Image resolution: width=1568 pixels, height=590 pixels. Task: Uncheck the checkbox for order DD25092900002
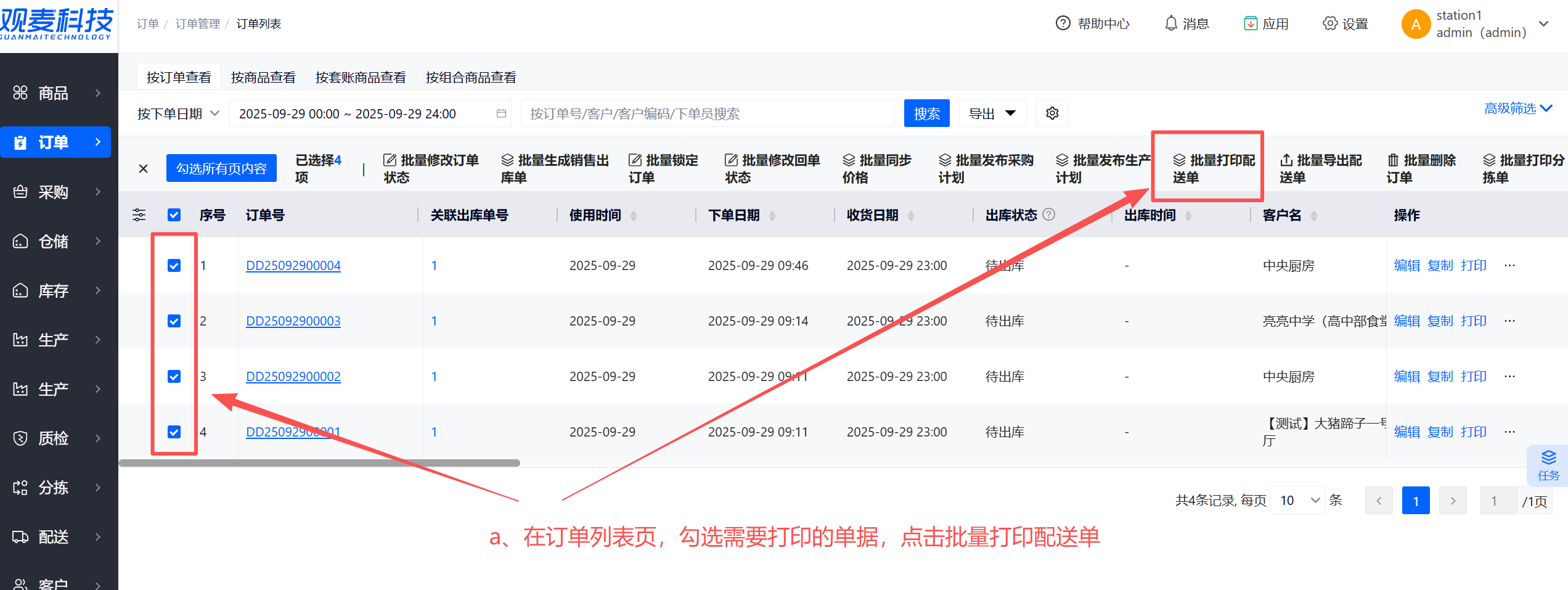click(174, 376)
